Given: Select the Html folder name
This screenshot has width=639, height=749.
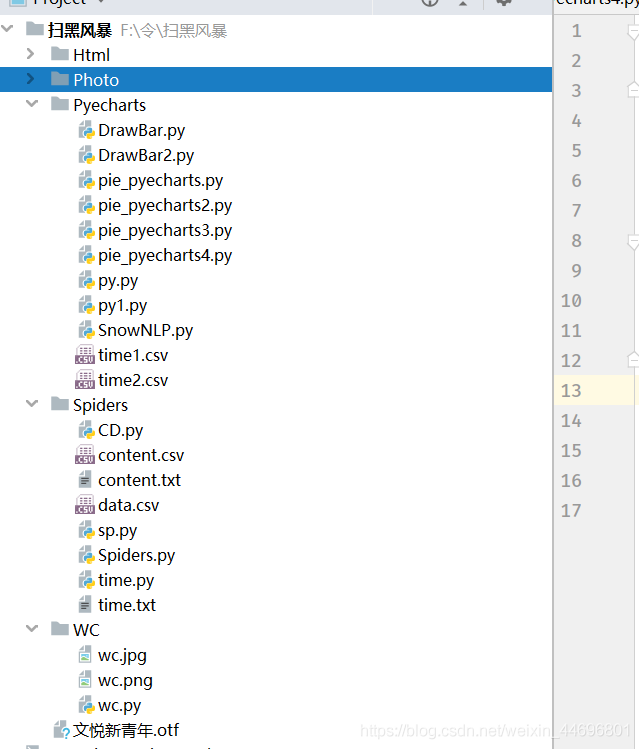Looking at the screenshot, I should (x=92, y=55).
